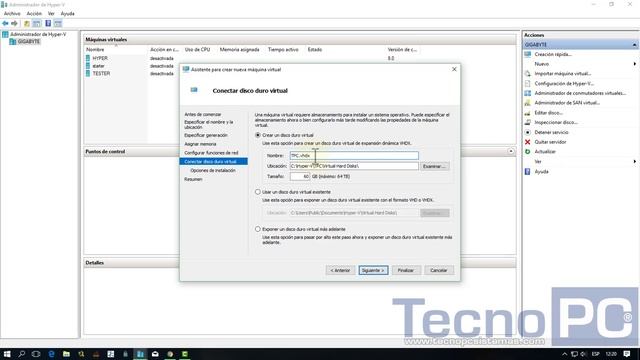The height and width of the screenshot is (360, 640).
Task: Click the Nombre column header
Action: coord(95,49)
